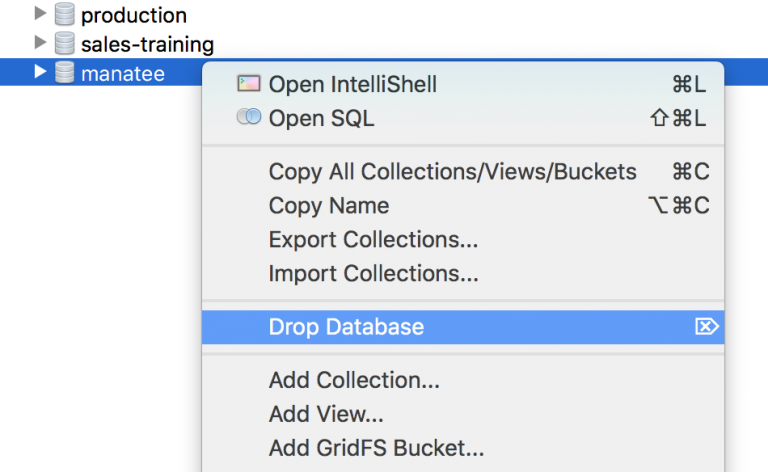Click the production database cylinder icon
This screenshot has width=768, height=472.
click(x=65, y=15)
